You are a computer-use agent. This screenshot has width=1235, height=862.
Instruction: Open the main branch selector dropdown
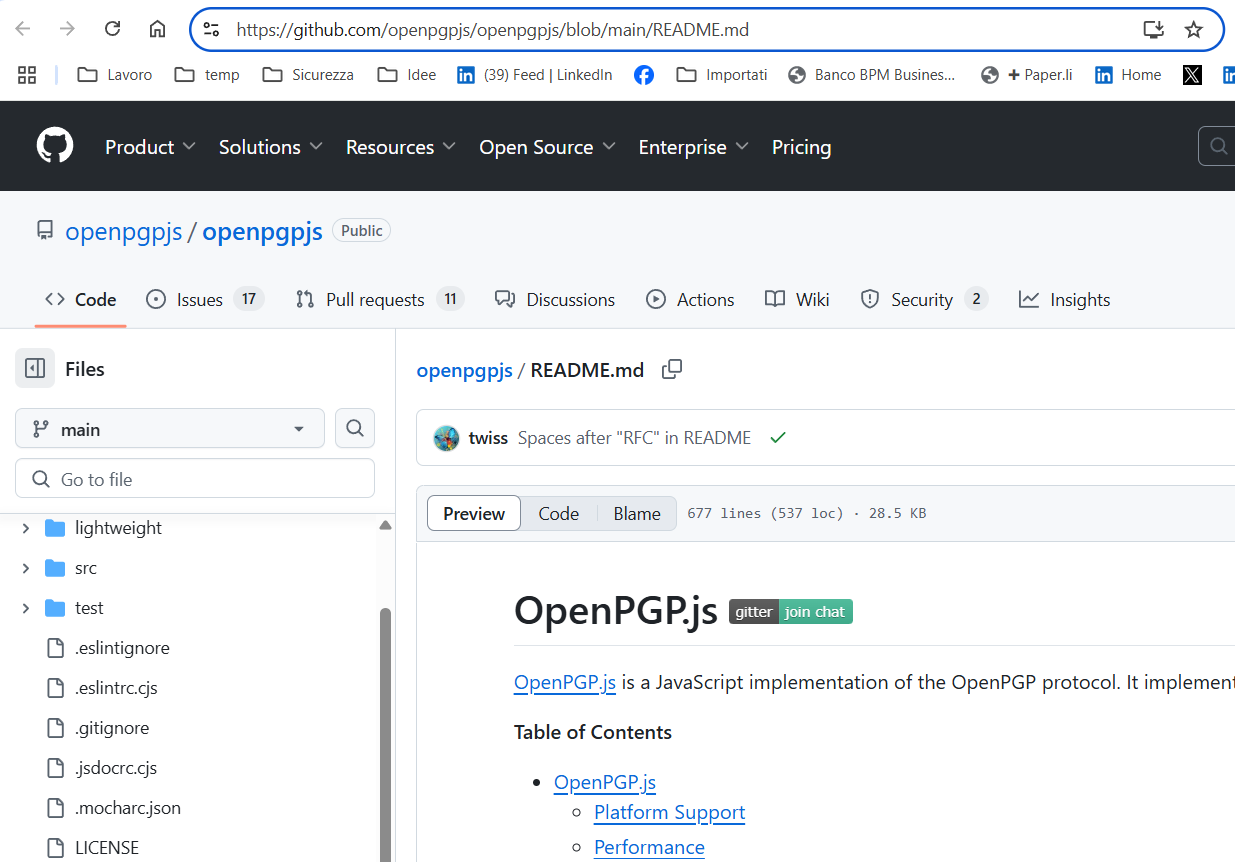point(169,428)
